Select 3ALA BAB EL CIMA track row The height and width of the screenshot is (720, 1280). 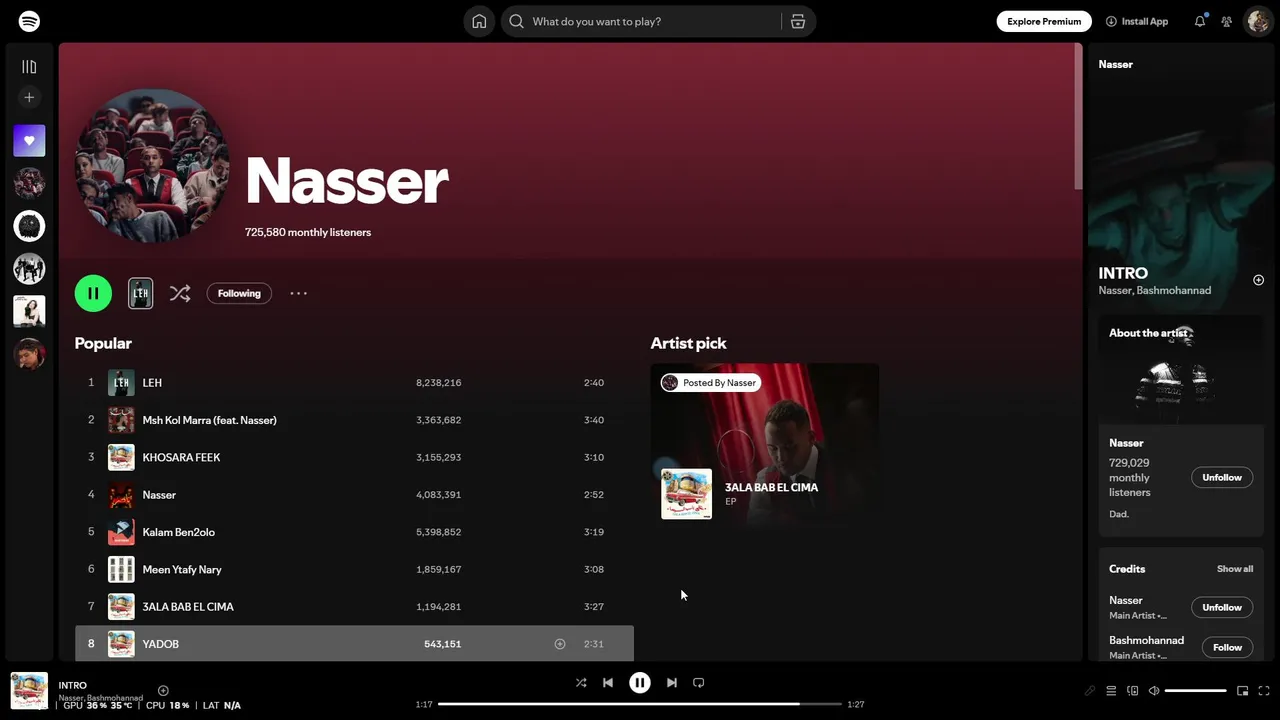point(354,606)
